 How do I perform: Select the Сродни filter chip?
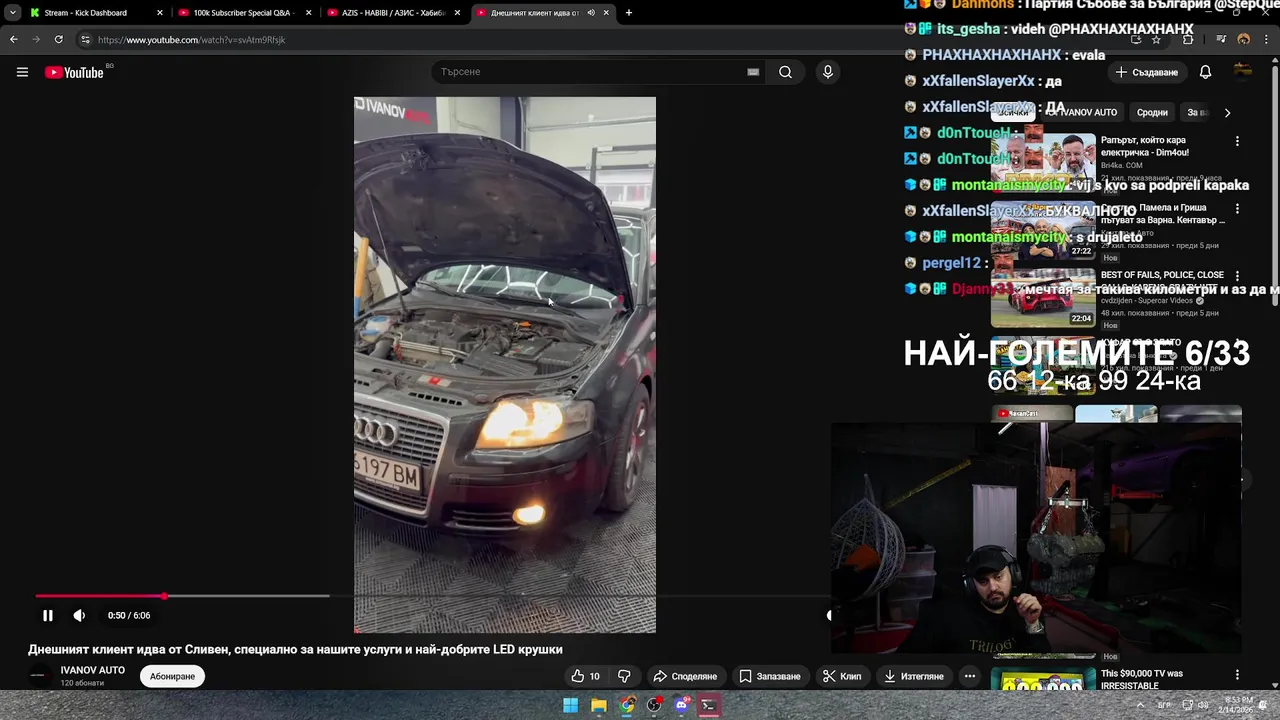[x=1152, y=113]
